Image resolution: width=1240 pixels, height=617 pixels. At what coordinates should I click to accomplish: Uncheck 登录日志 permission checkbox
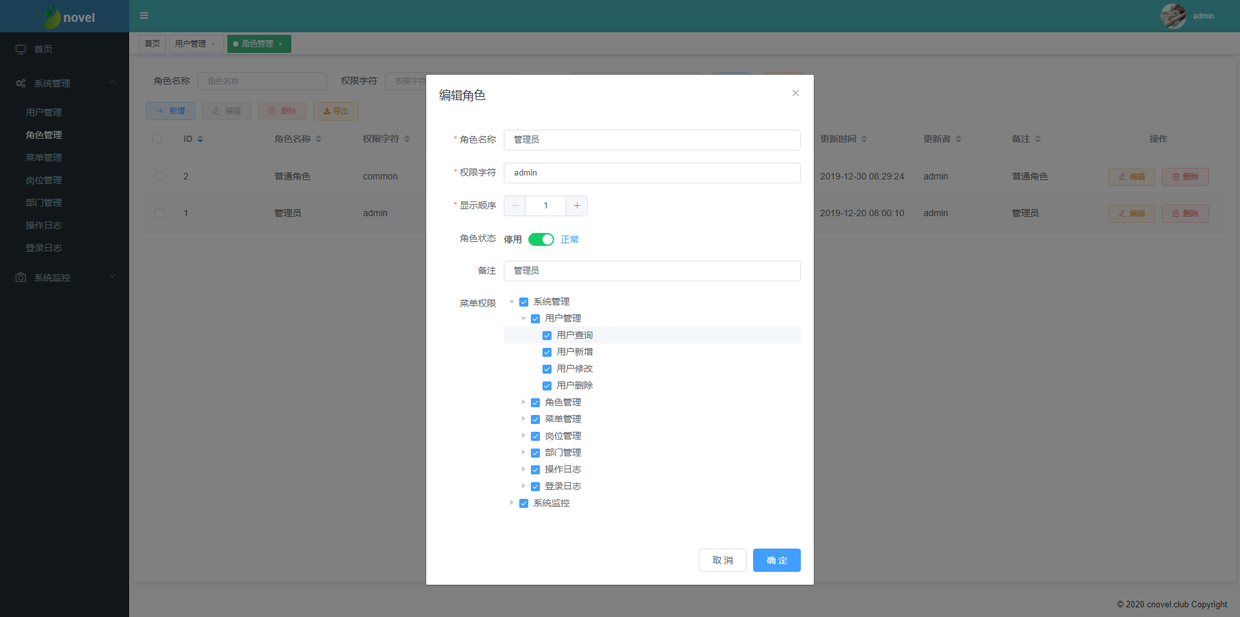535,487
